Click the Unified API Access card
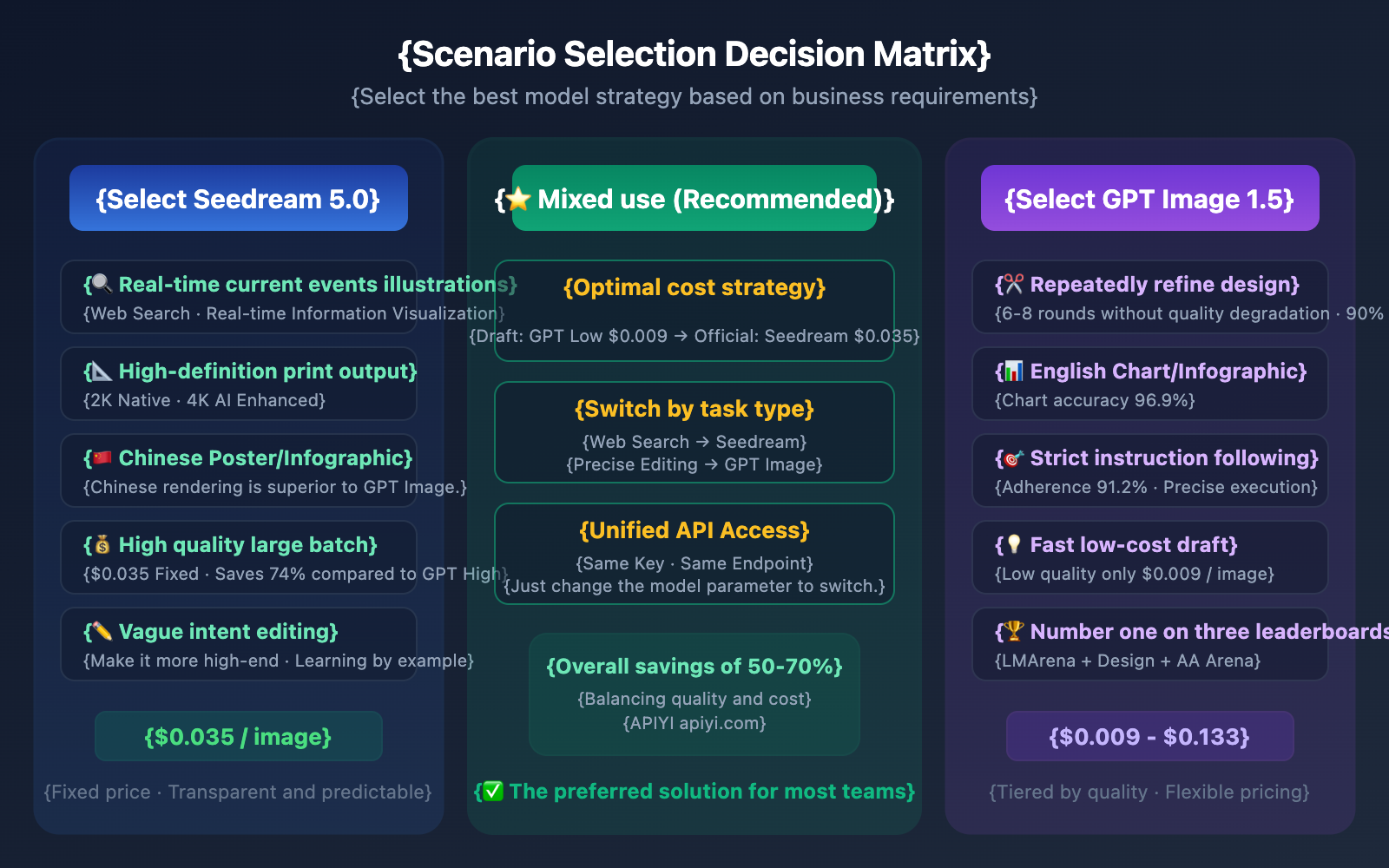The height and width of the screenshot is (868, 1389). [x=694, y=554]
